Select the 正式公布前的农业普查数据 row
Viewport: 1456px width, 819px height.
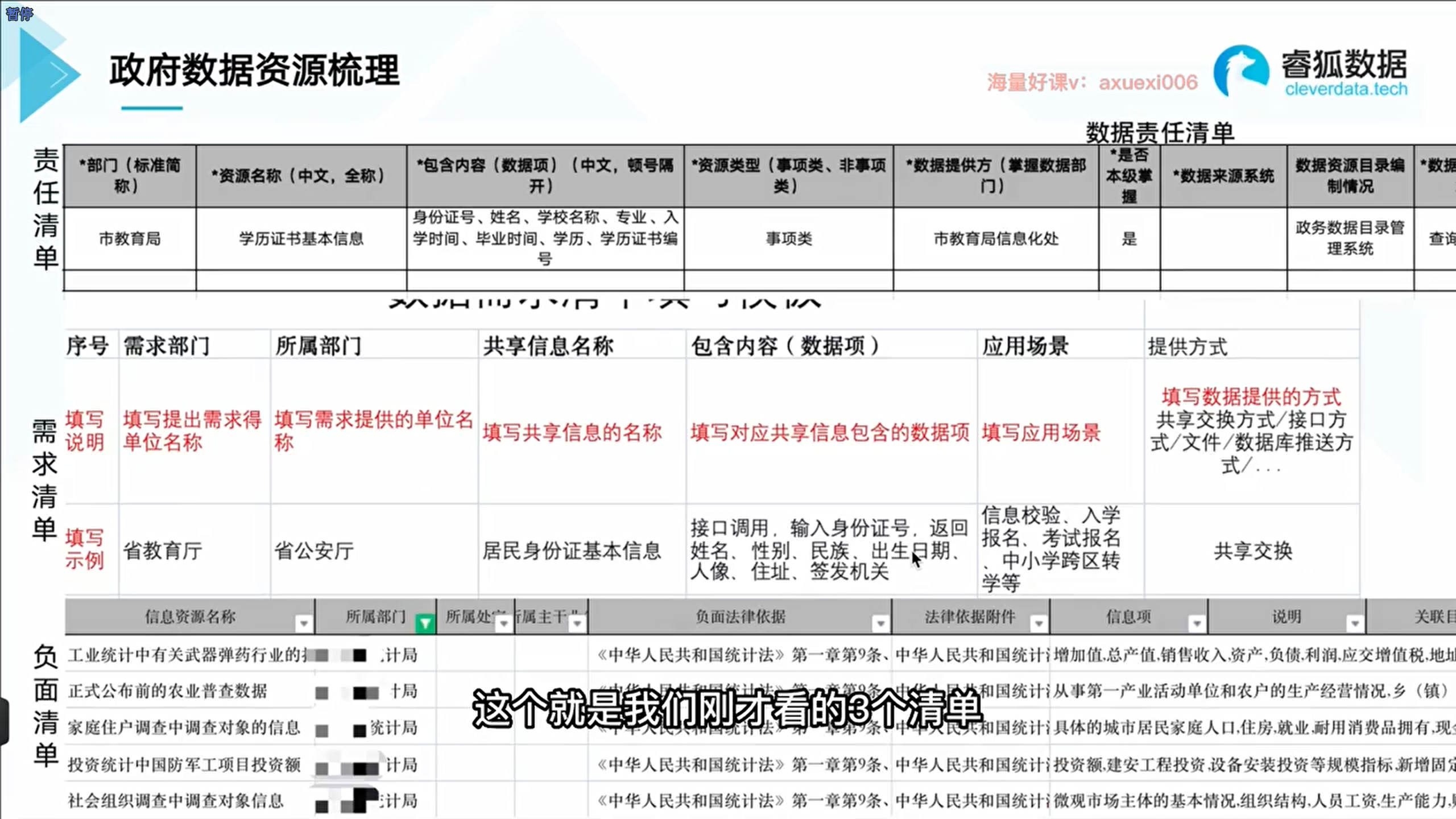[x=760, y=691]
